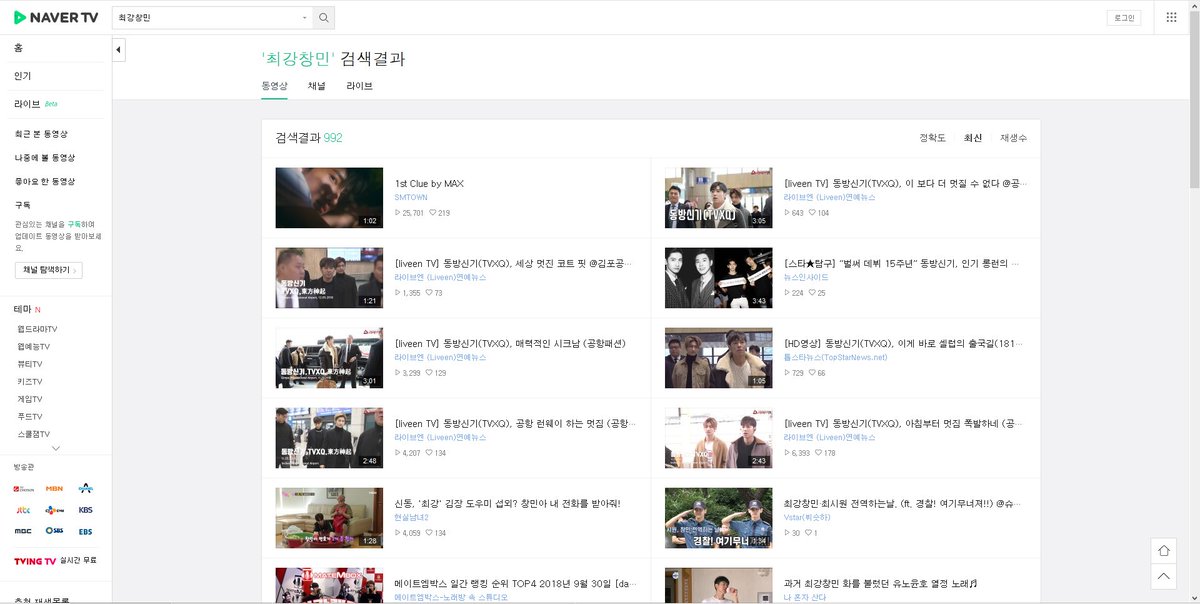
Task: Open SBS broadcaster logo
Action: [55, 531]
